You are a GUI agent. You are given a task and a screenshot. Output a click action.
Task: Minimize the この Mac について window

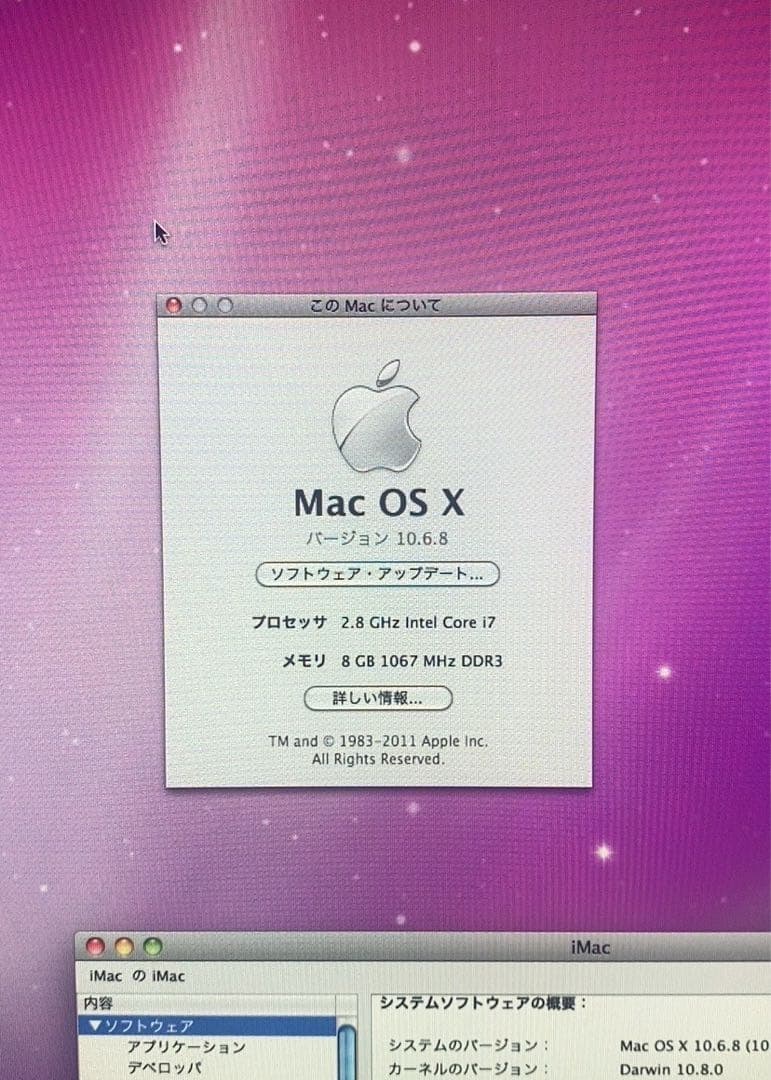click(200, 305)
